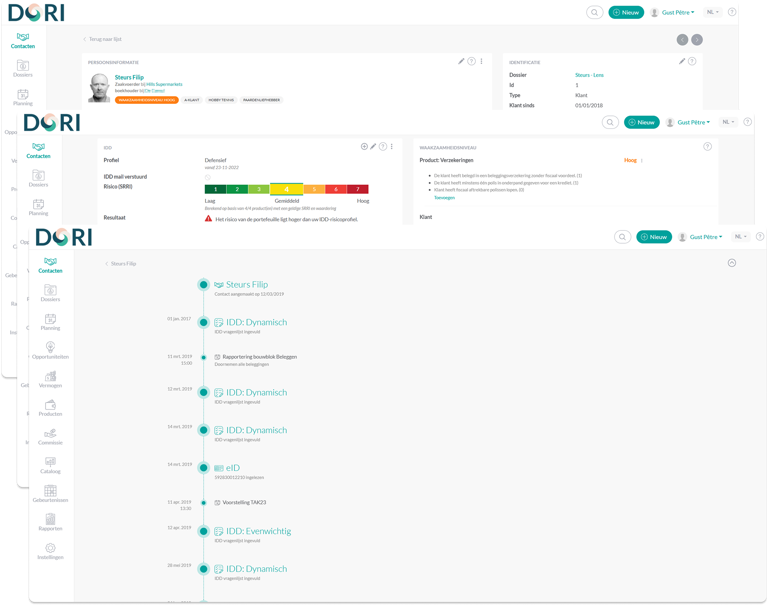
Task: Click the help icon in the Waakzaamheidsniveau panel
Action: [707, 146]
